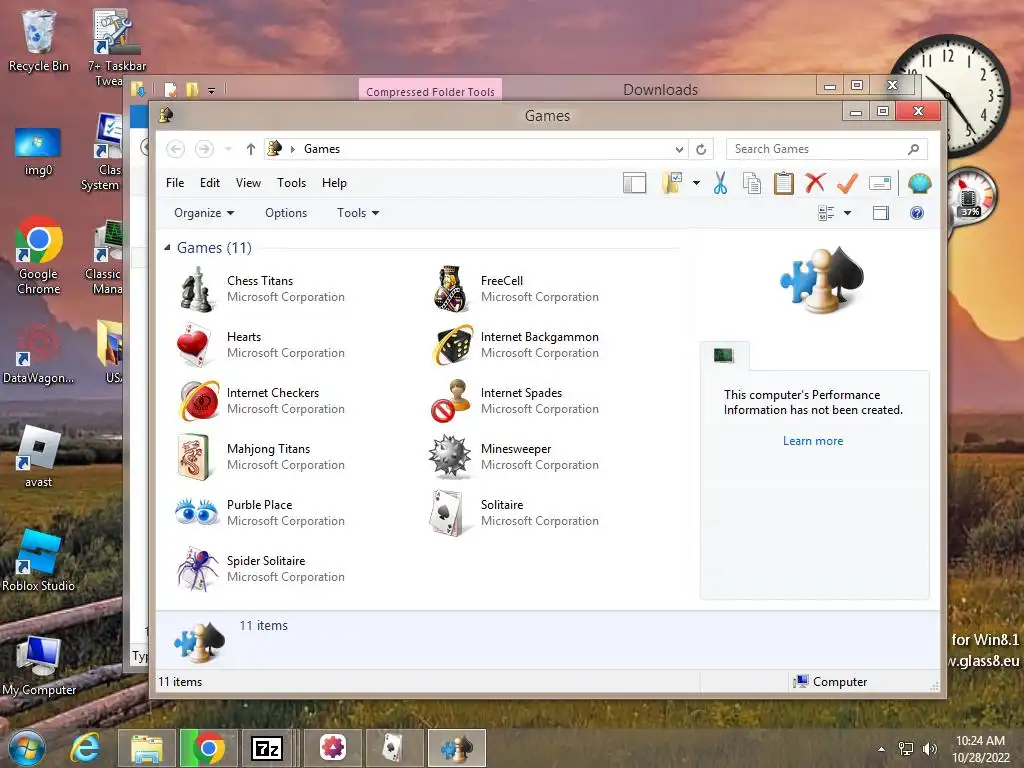Screen dimensions: 1024x768
Task: Open the Help question mark icon
Action: pyautogui.click(x=917, y=213)
